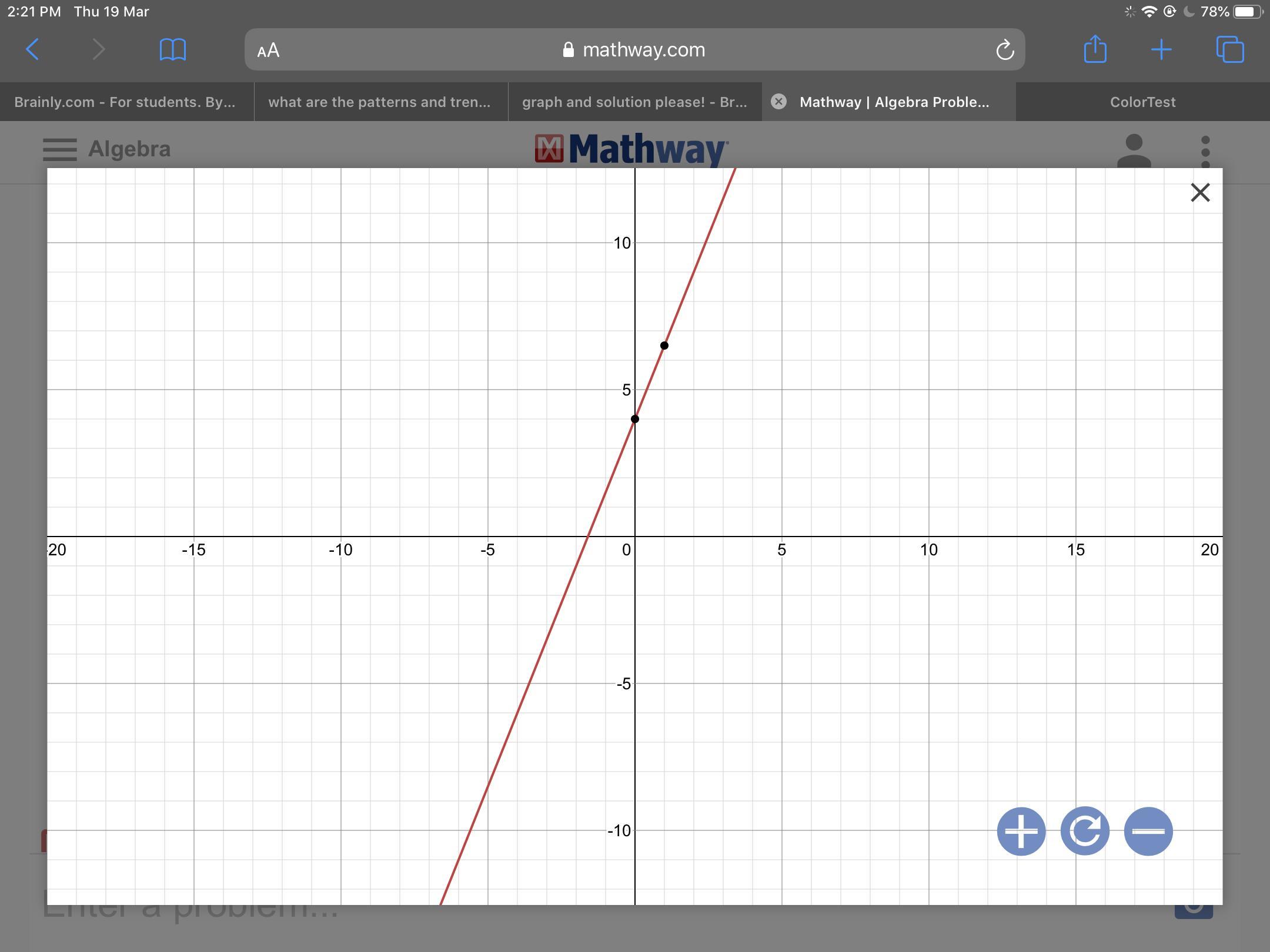The image size is (1270, 952).
Task: Switch to the Brainly.com tab
Action: (125, 102)
